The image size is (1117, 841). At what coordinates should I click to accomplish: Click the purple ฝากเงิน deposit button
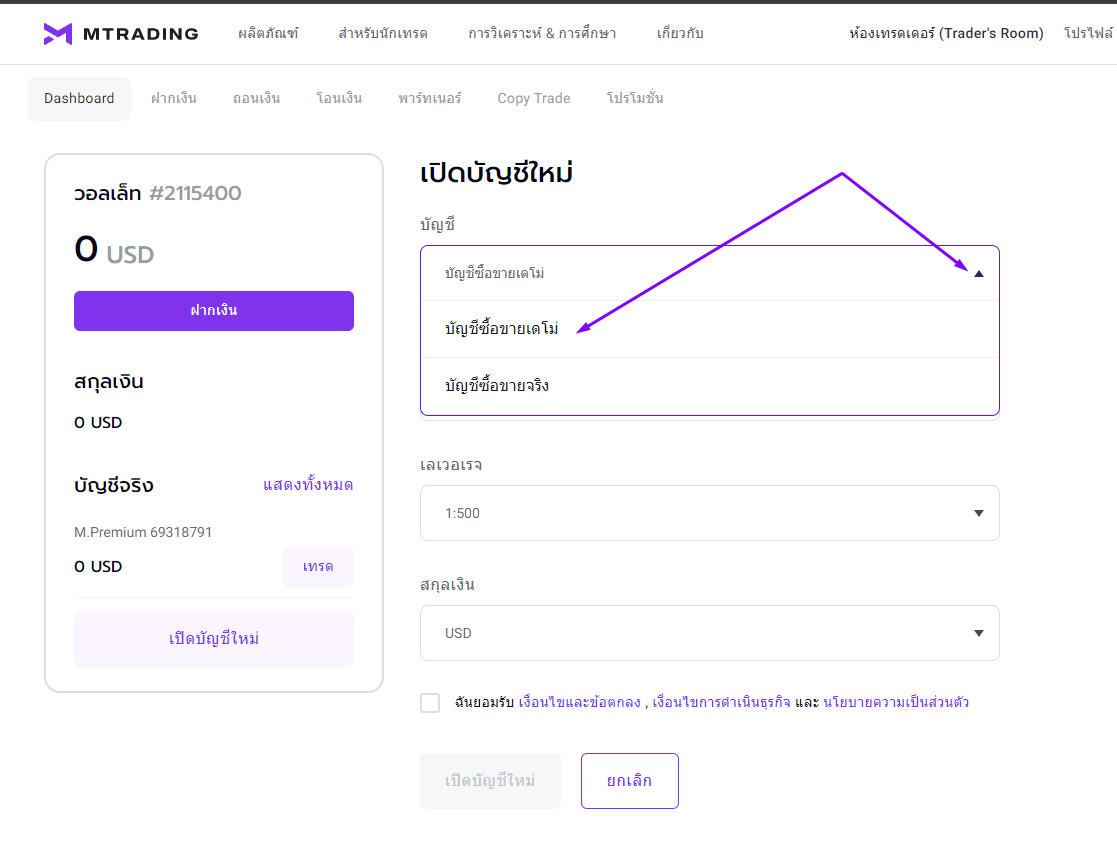click(x=214, y=310)
